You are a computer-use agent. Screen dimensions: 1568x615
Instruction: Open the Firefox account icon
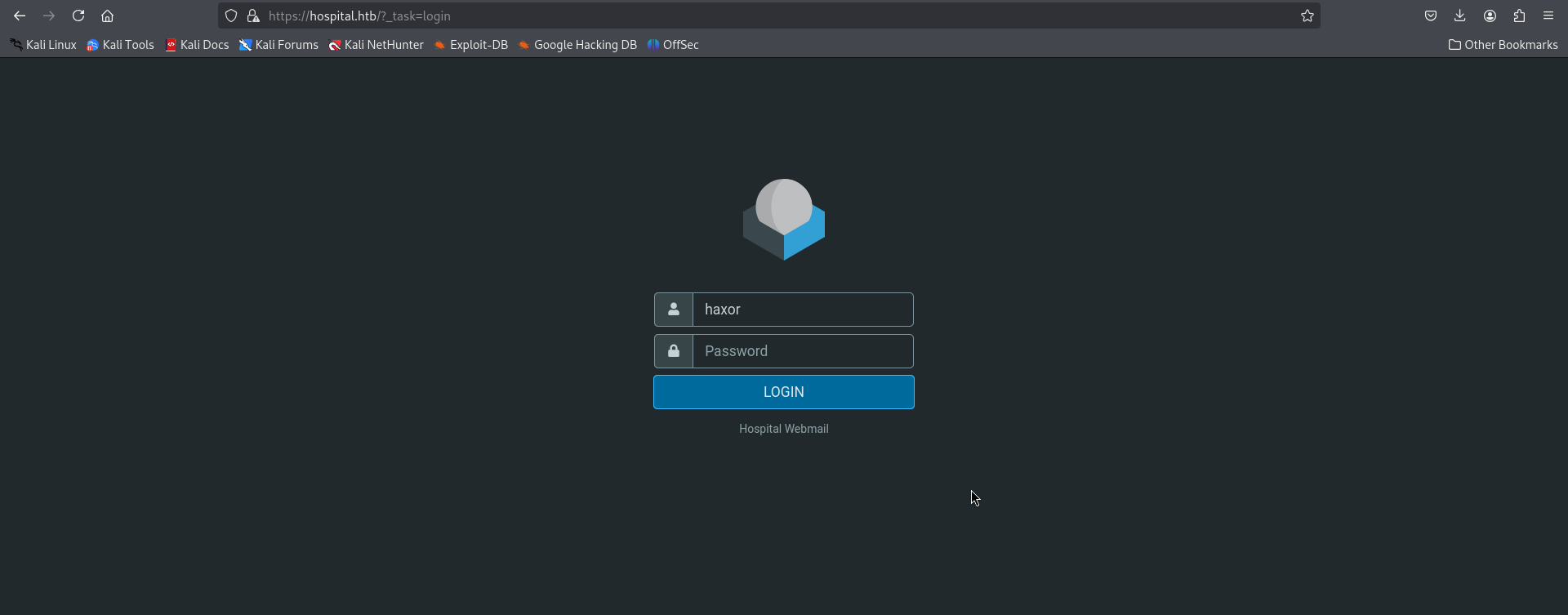(x=1490, y=16)
